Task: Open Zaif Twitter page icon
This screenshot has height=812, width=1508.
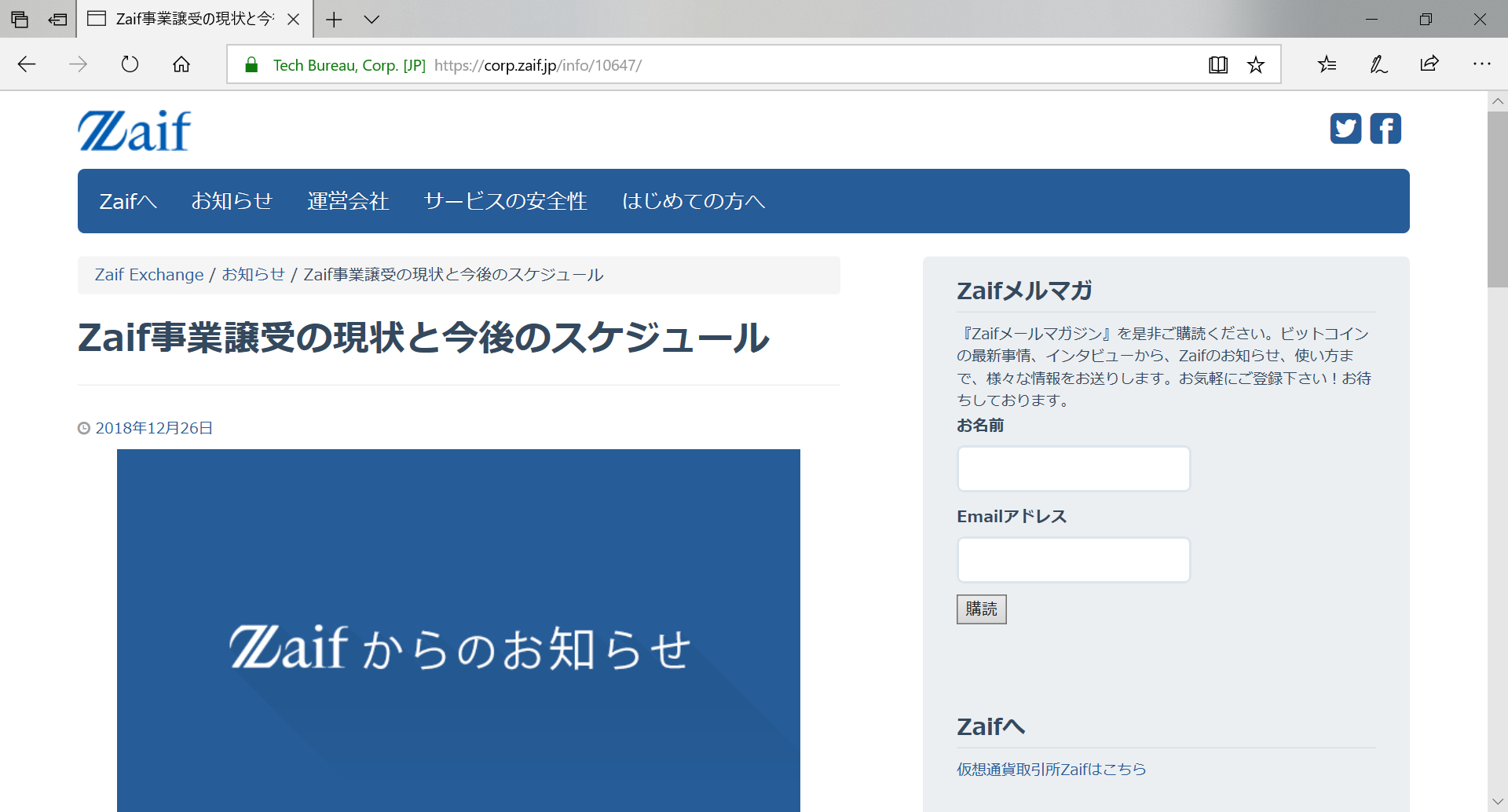Action: (x=1345, y=128)
